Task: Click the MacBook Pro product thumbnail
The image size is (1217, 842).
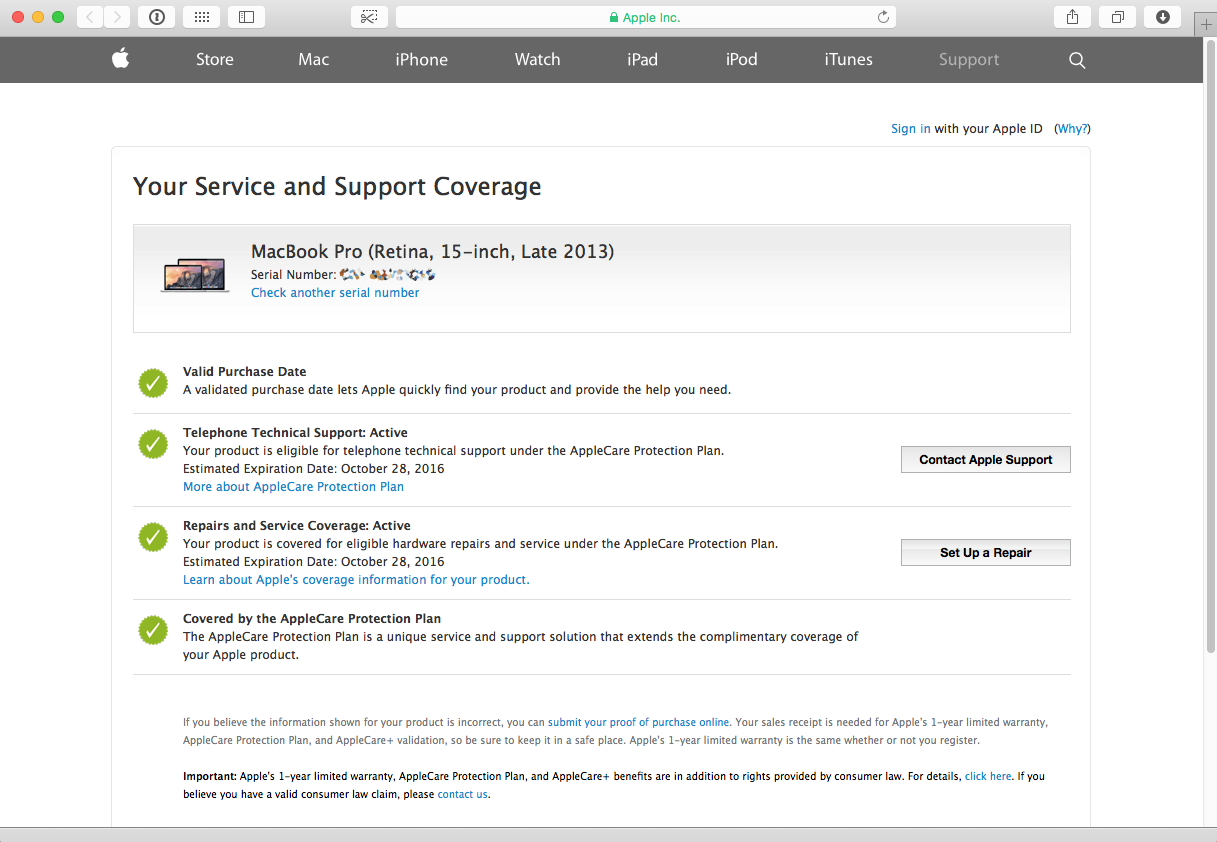Action: coord(195,275)
